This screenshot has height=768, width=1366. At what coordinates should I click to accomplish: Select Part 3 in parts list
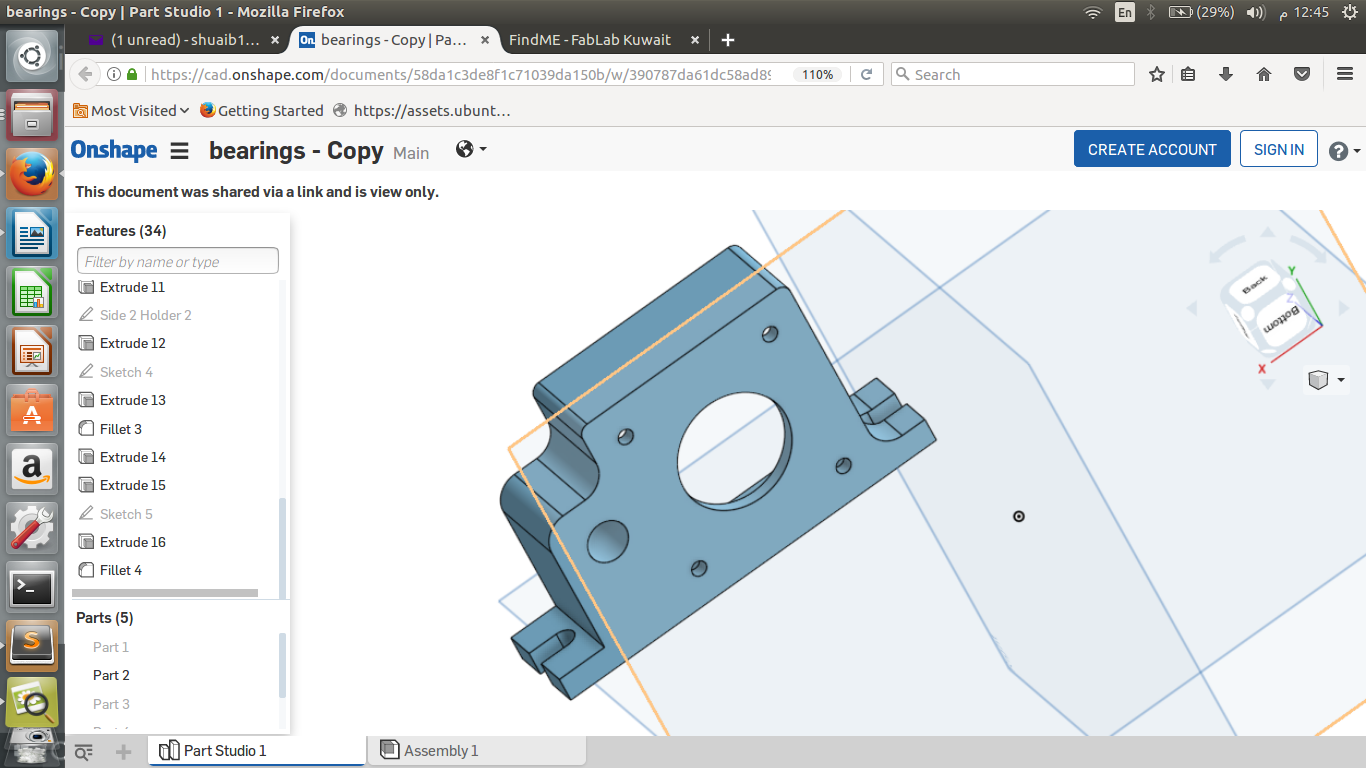(x=111, y=704)
